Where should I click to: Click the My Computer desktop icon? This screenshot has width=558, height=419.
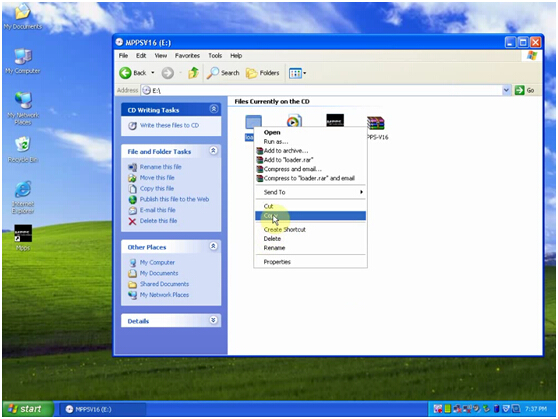pos(23,61)
